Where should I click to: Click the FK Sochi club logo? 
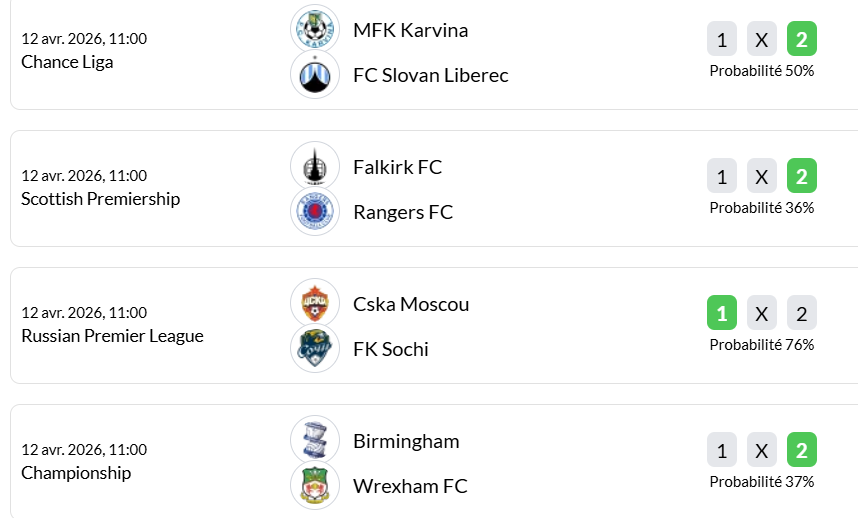click(315, 349)
